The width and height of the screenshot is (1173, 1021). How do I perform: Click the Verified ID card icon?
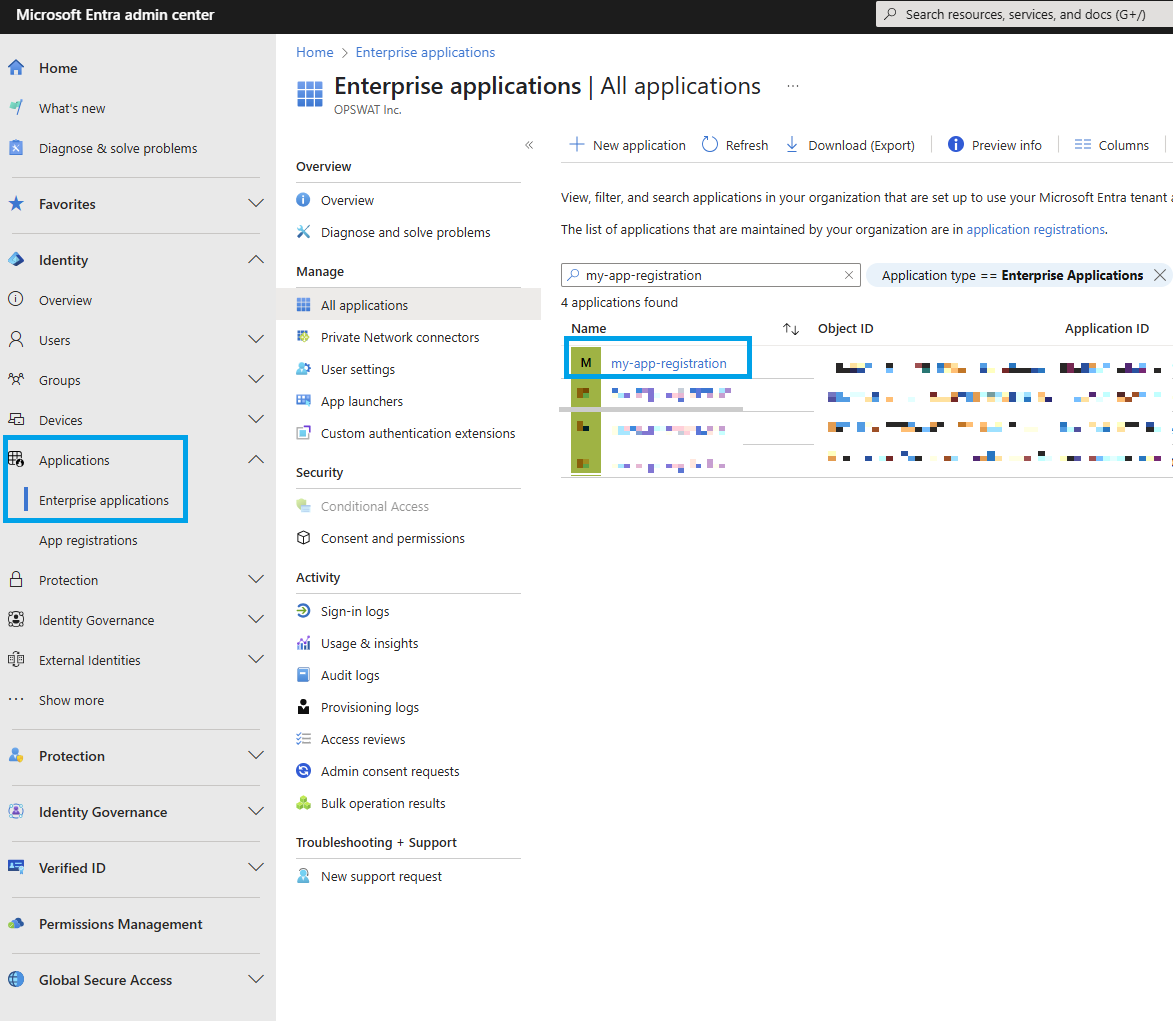[16, 867]
